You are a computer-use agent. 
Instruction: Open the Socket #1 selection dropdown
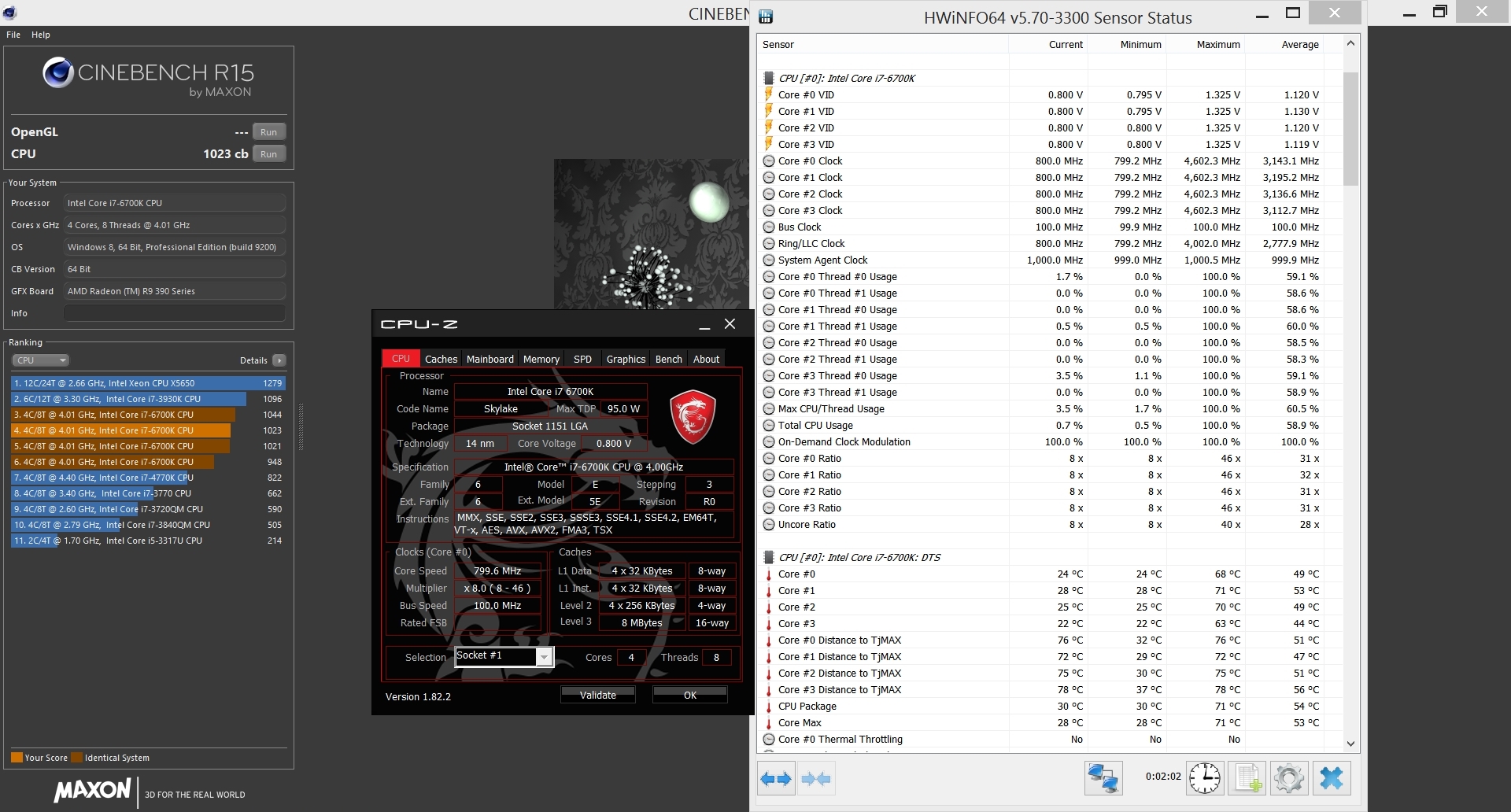click(x=544, y=657)
